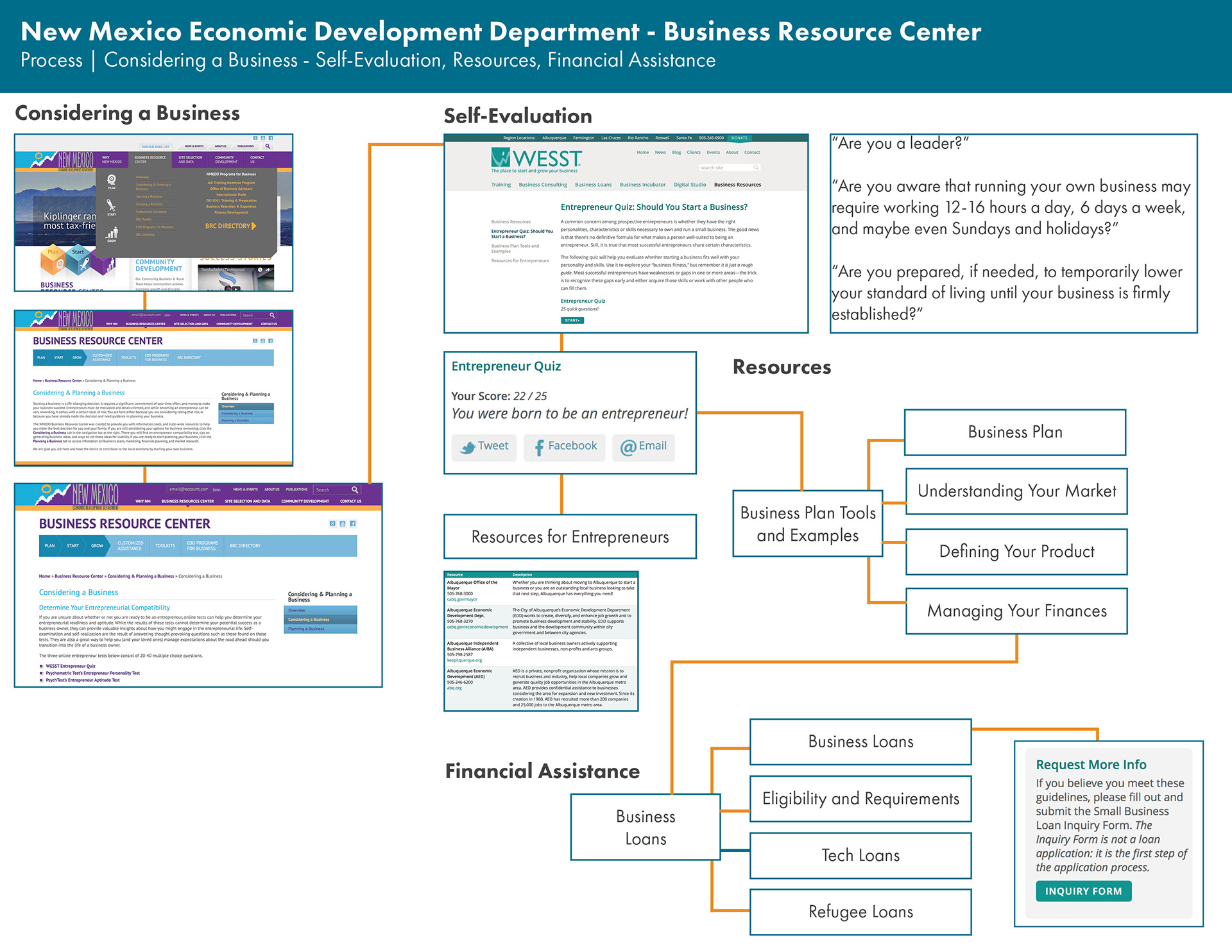This screenshot has height=952, width=1232.
Task: Click BRC DIRECTORY arrow in dropdown menu
Action: tap(254, 226)
